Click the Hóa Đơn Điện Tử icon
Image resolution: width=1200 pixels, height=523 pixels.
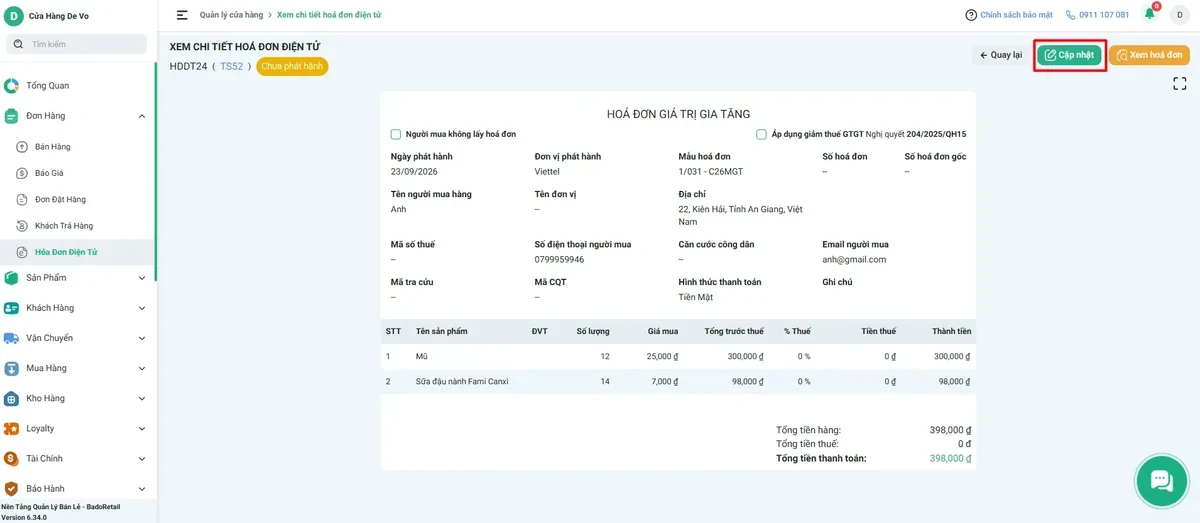coord(23,252)
